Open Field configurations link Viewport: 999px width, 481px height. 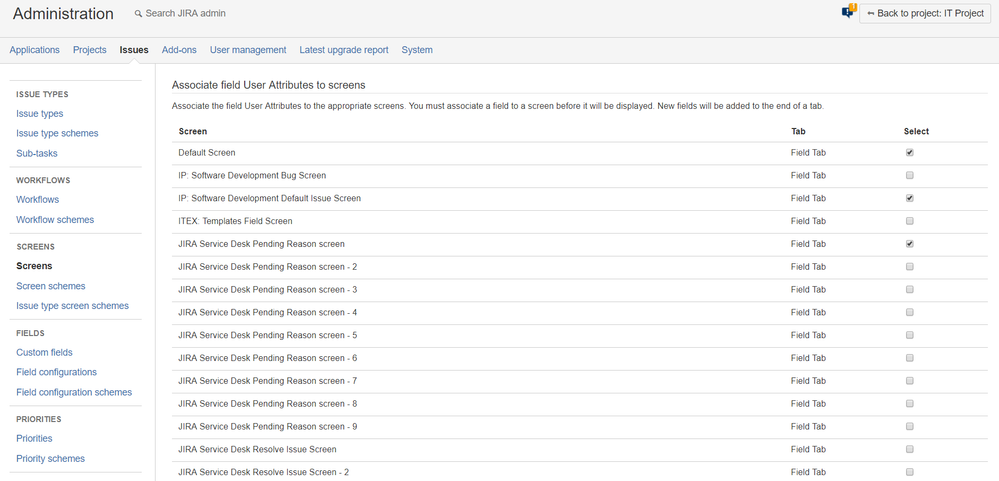coord(57,372)
